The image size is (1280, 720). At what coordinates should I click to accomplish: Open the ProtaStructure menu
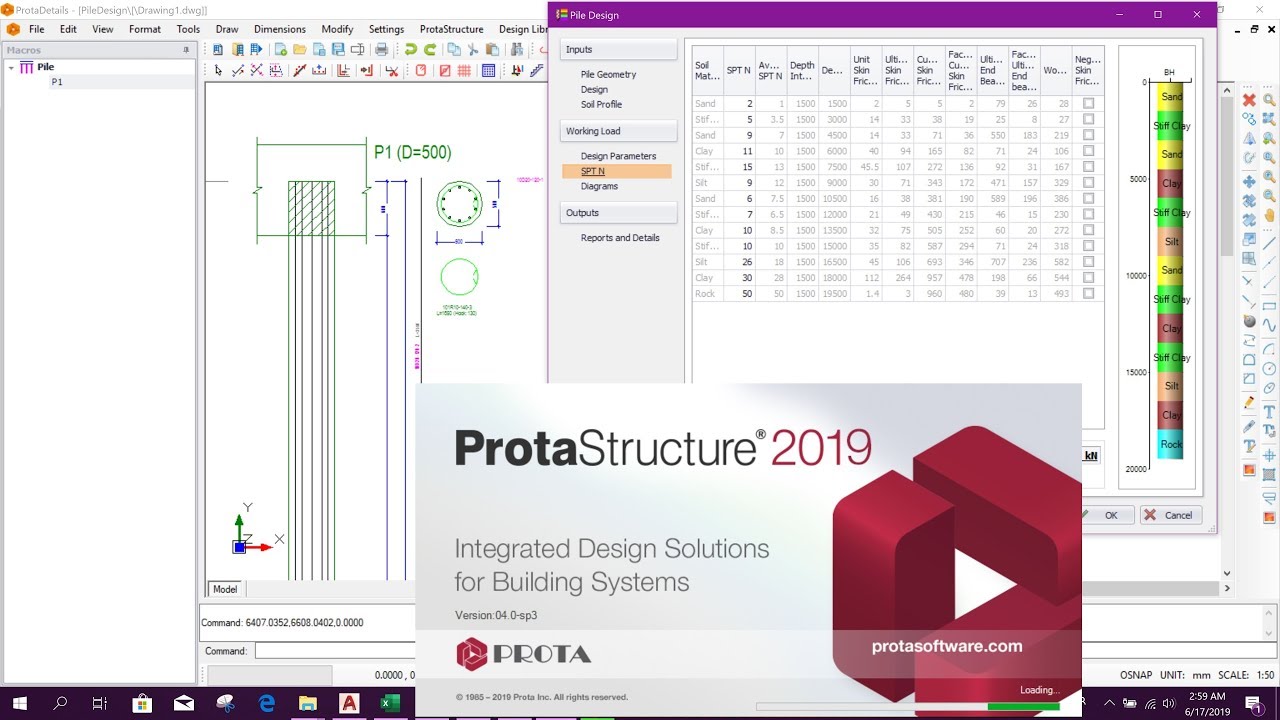point(451,29)
